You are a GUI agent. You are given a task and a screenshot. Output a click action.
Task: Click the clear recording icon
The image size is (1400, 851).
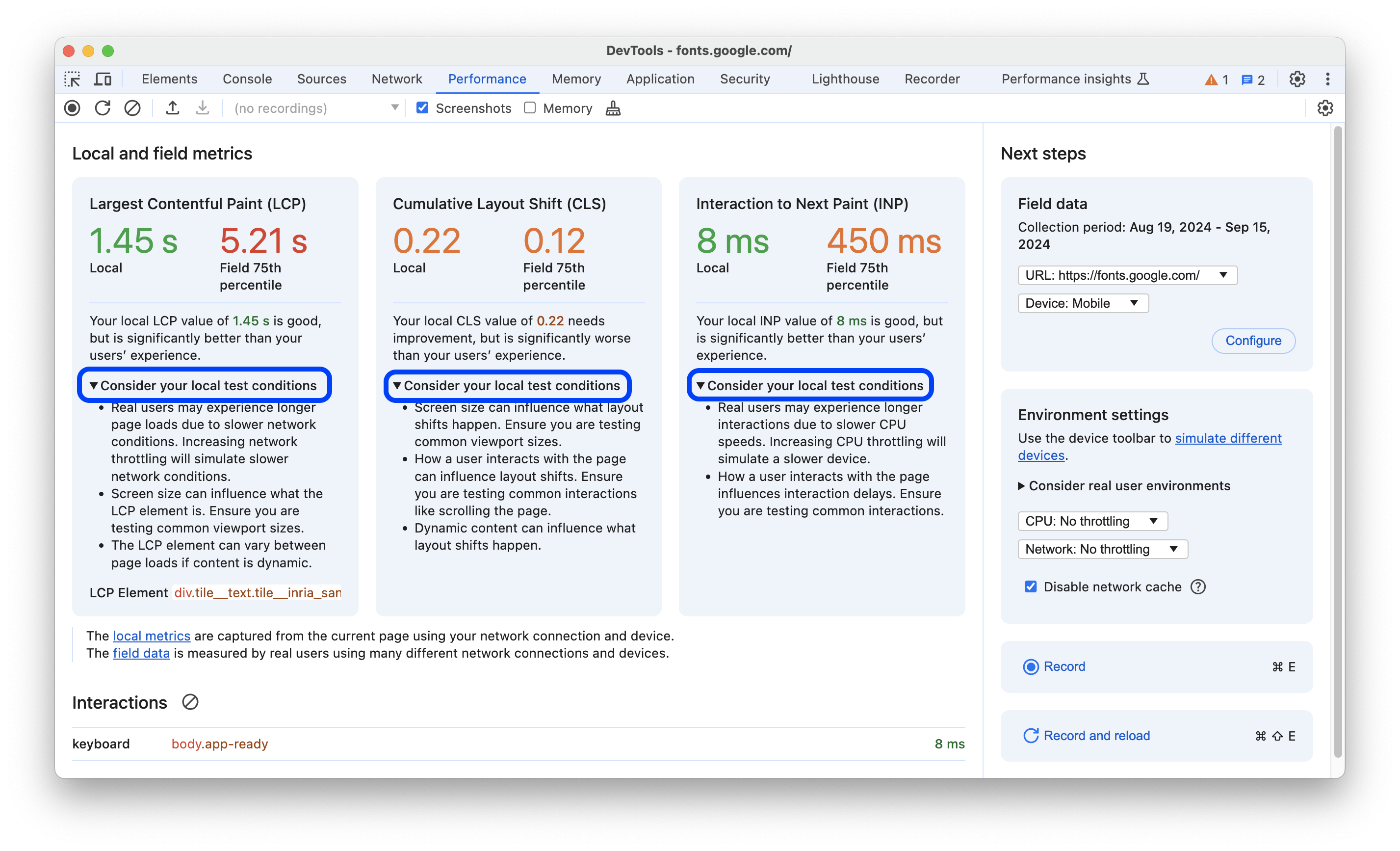coord(132,108)
